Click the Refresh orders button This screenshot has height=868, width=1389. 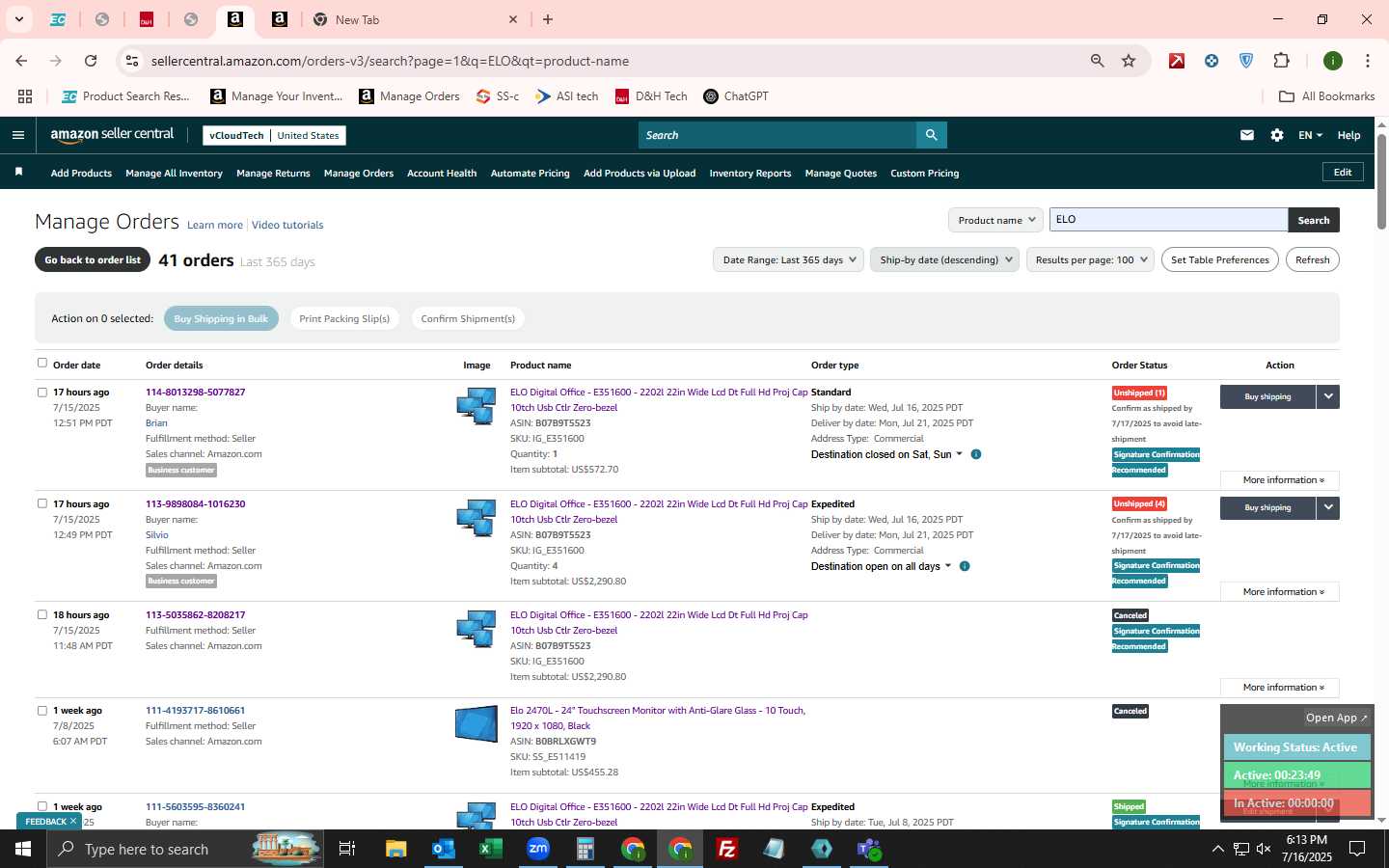point(1313,259)
